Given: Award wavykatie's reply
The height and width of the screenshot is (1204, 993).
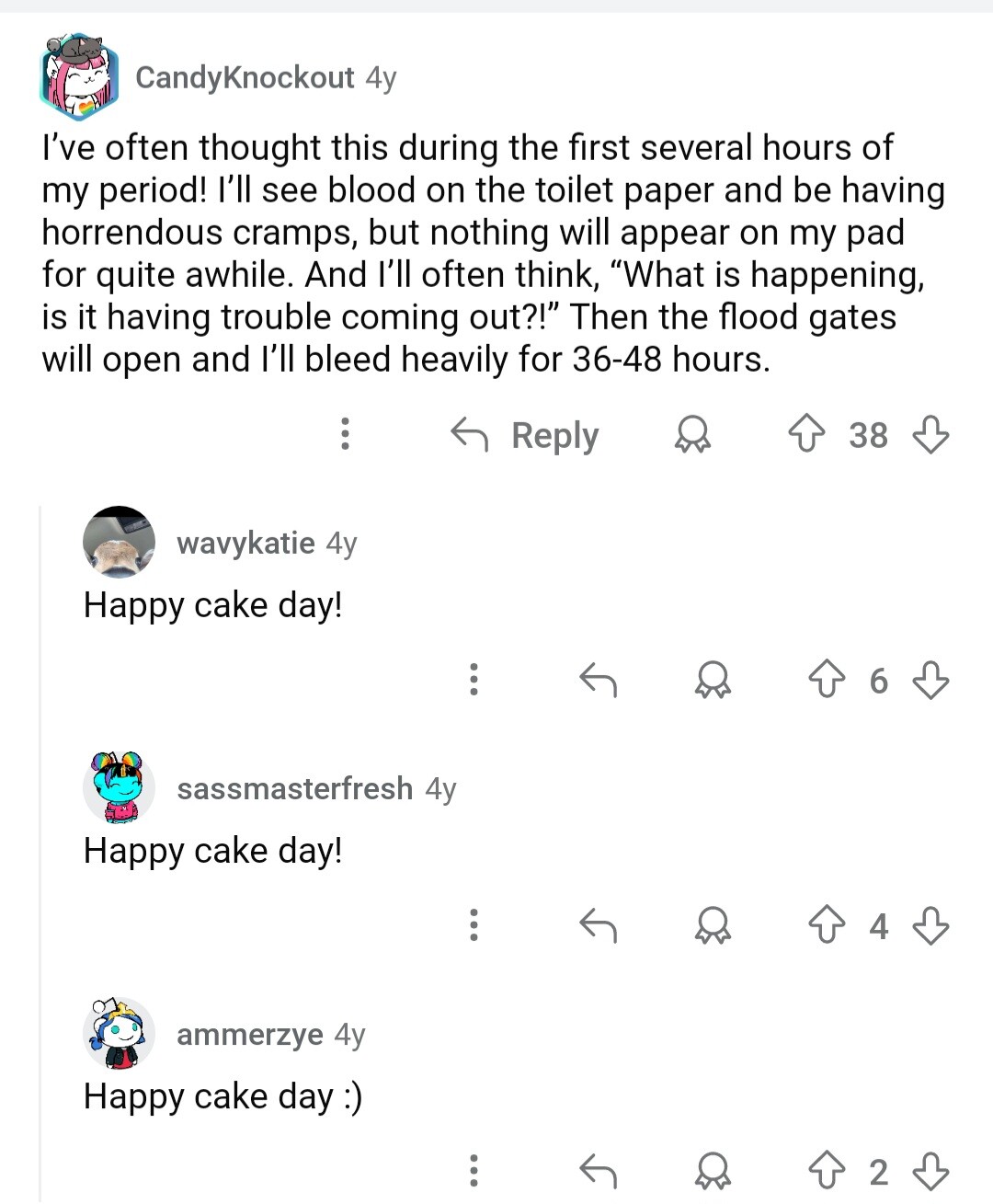Looking at the screenshot, I should pos(713,680).
